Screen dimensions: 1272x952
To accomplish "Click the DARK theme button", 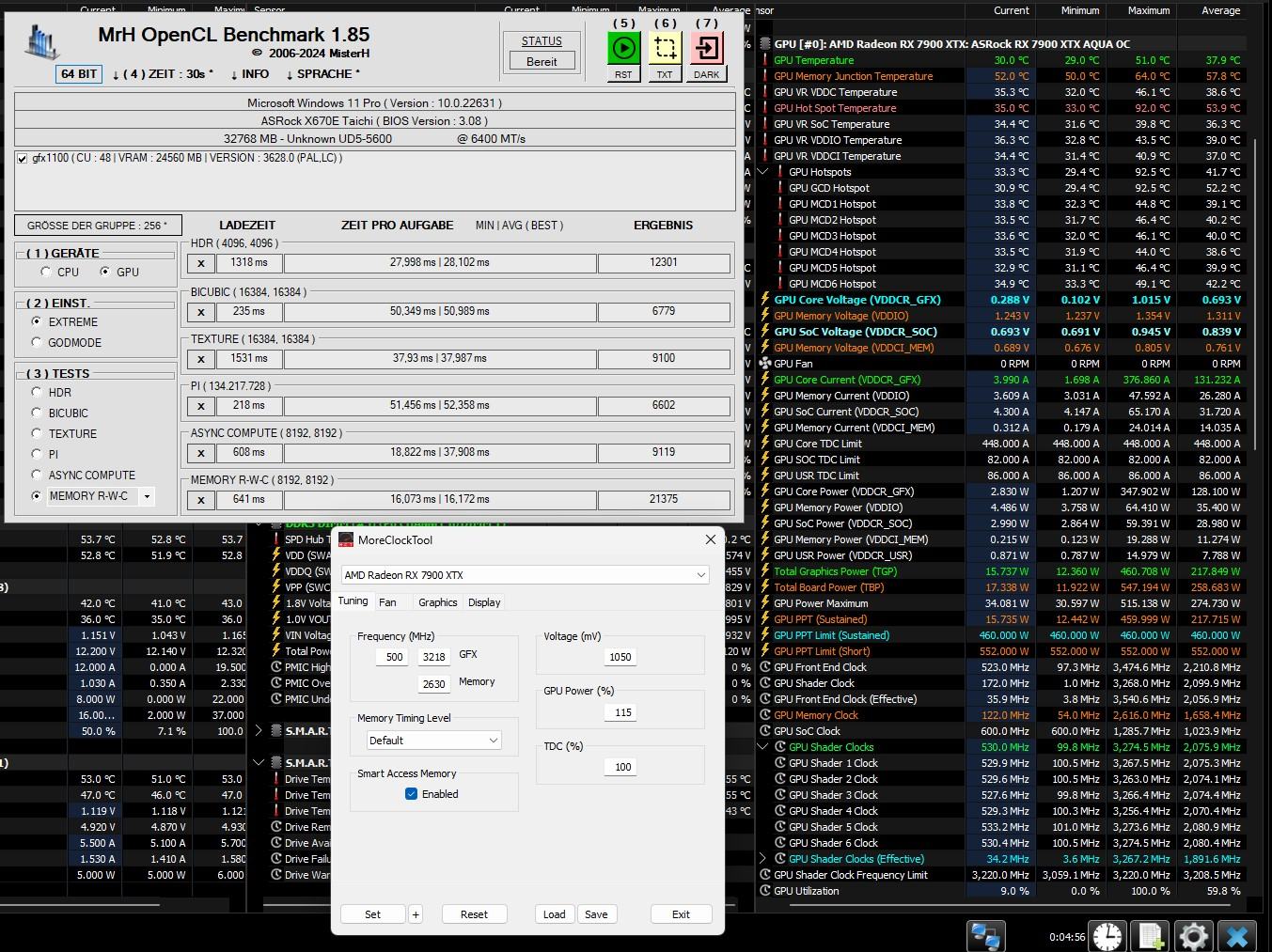I will pyautogui.click(x=706, y=74).
